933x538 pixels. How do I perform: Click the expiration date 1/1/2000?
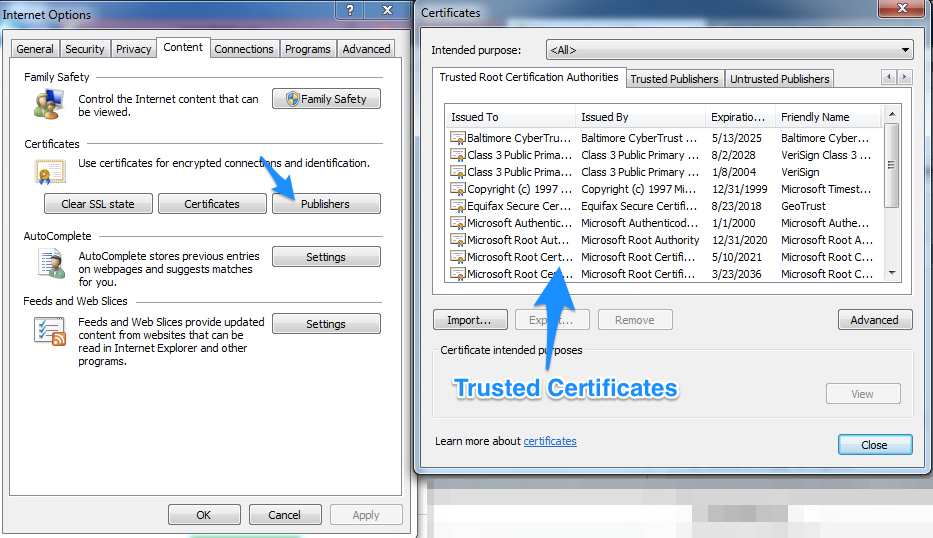click(734, 223)
